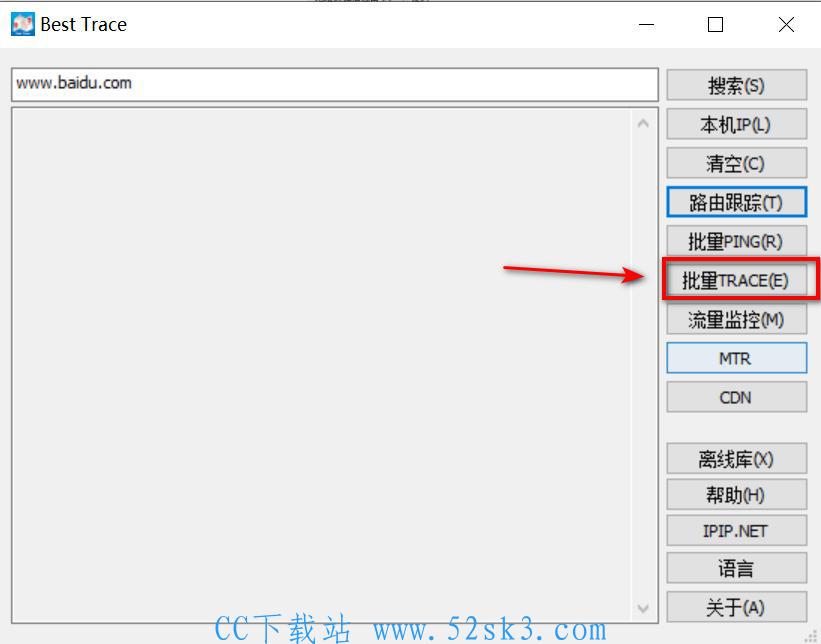Open offline database 离线库(X)
The width and height of the screenshot is (821, 644).
(x=736, y=459)
